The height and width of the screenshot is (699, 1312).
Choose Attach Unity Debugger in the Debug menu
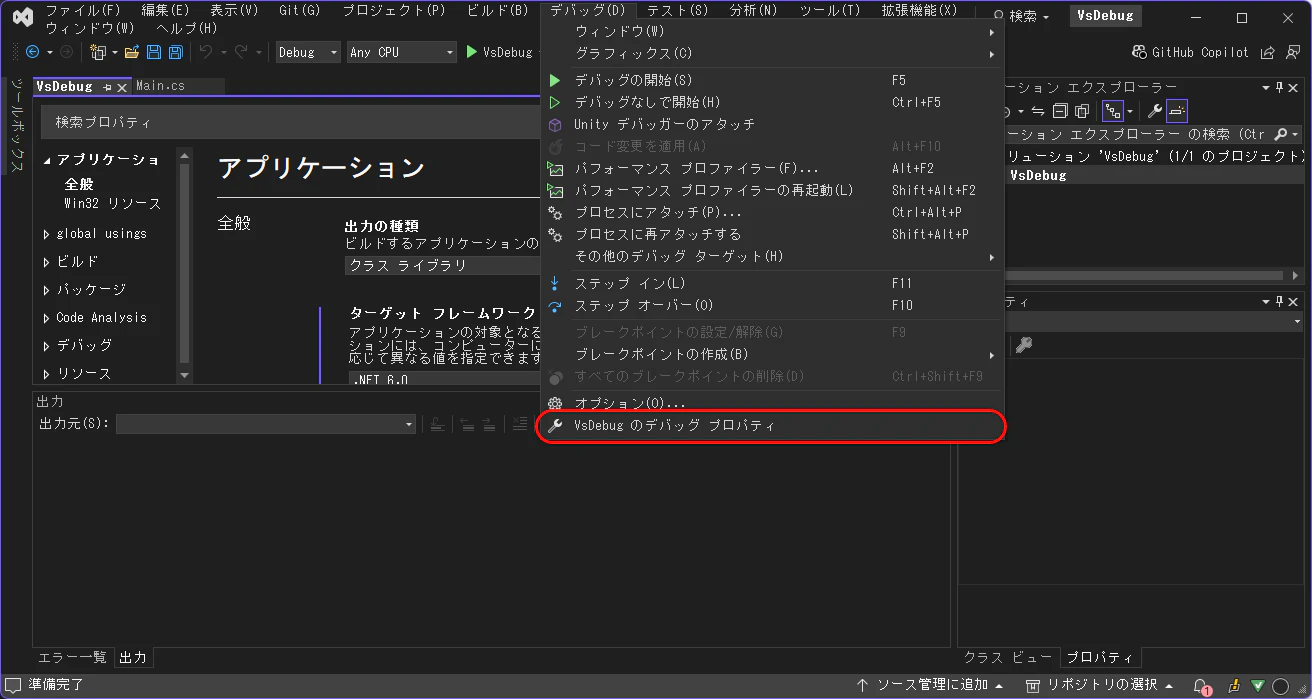click(x=772, y=124)
